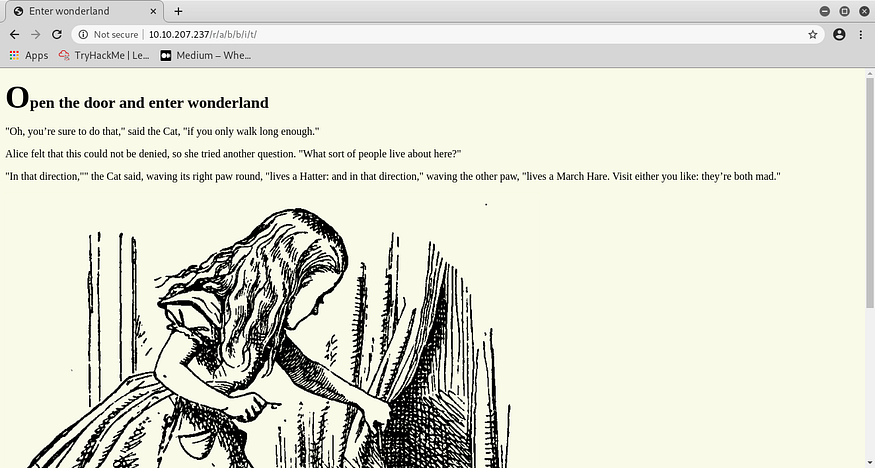
Task: Select the Enter wonderland tab
Action: tap(85, 11)
